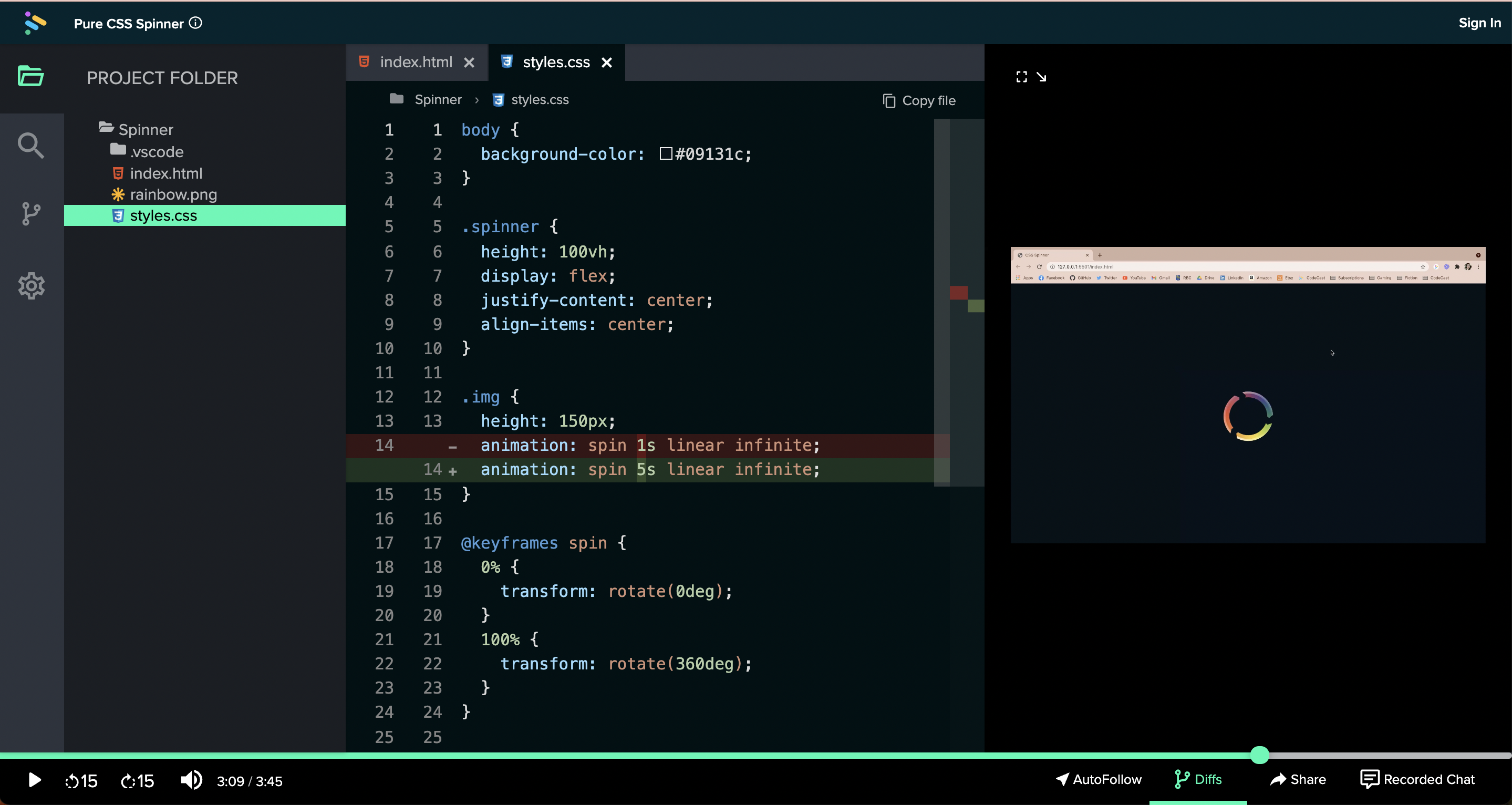The height and width of the screenshot is (805, 1512).
Task: Switch to the styles.css tab
Action: pos(556,62)
